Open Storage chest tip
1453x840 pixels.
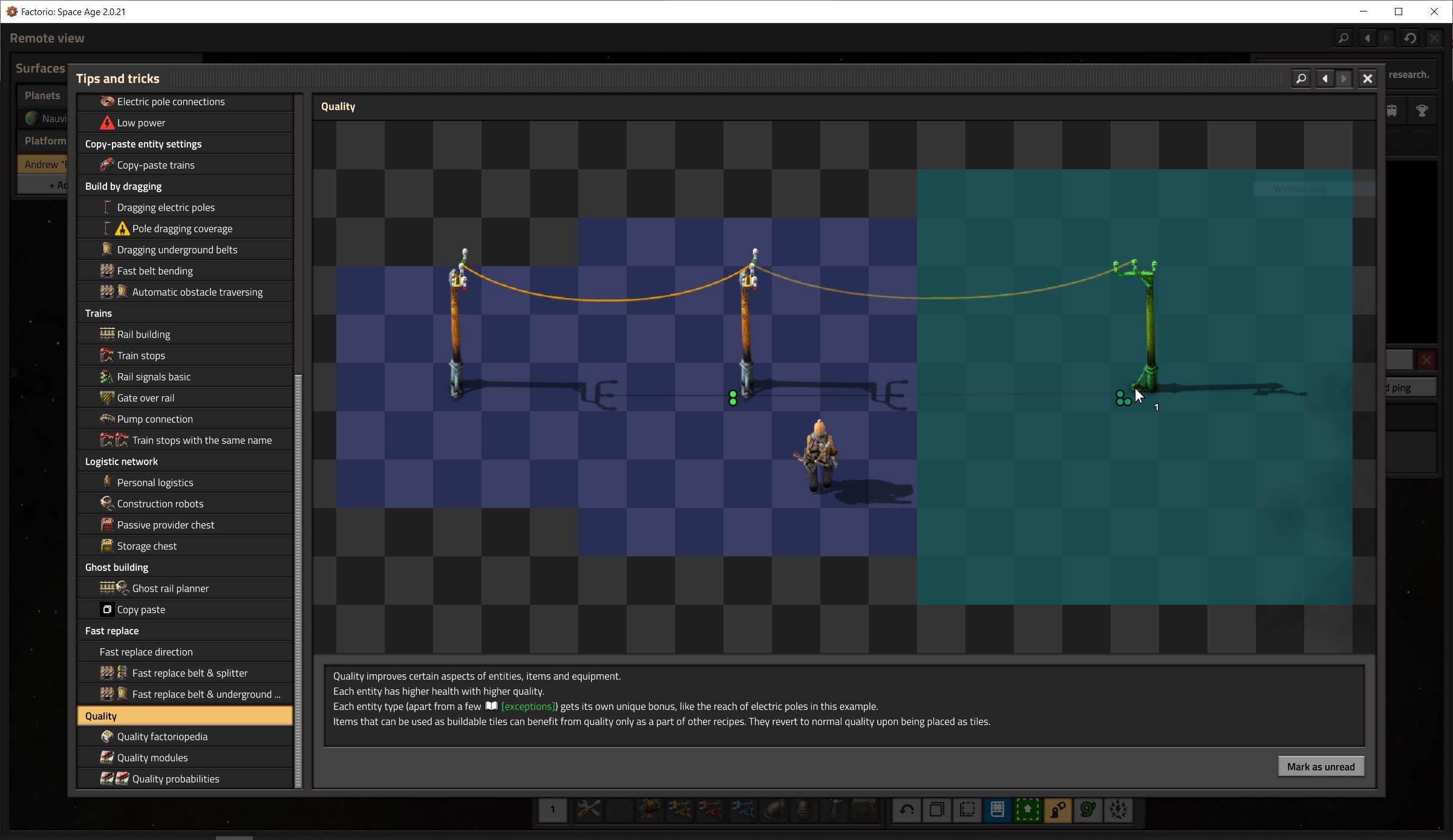185,546
